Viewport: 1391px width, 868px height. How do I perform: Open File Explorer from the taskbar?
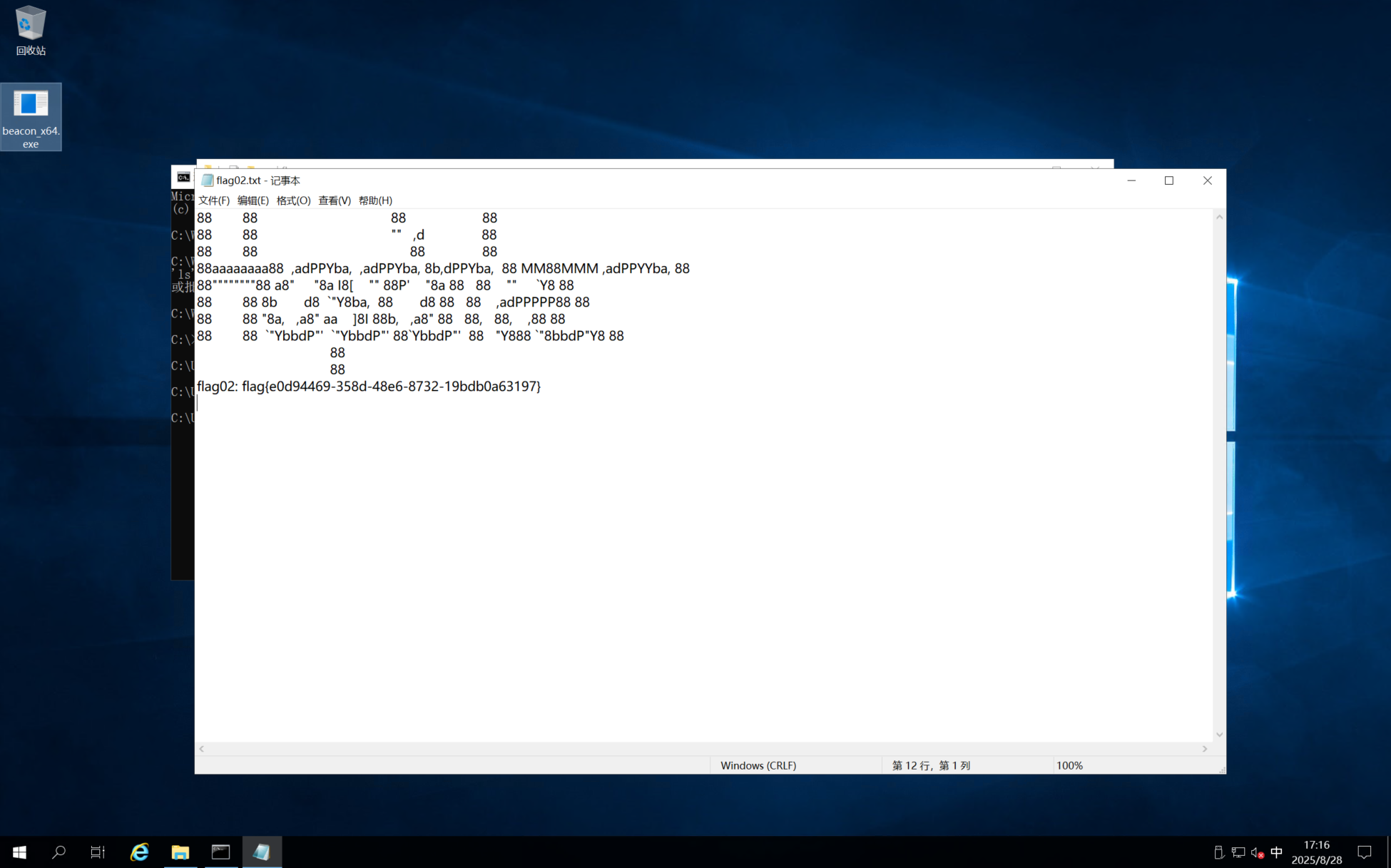coord(180,852)
